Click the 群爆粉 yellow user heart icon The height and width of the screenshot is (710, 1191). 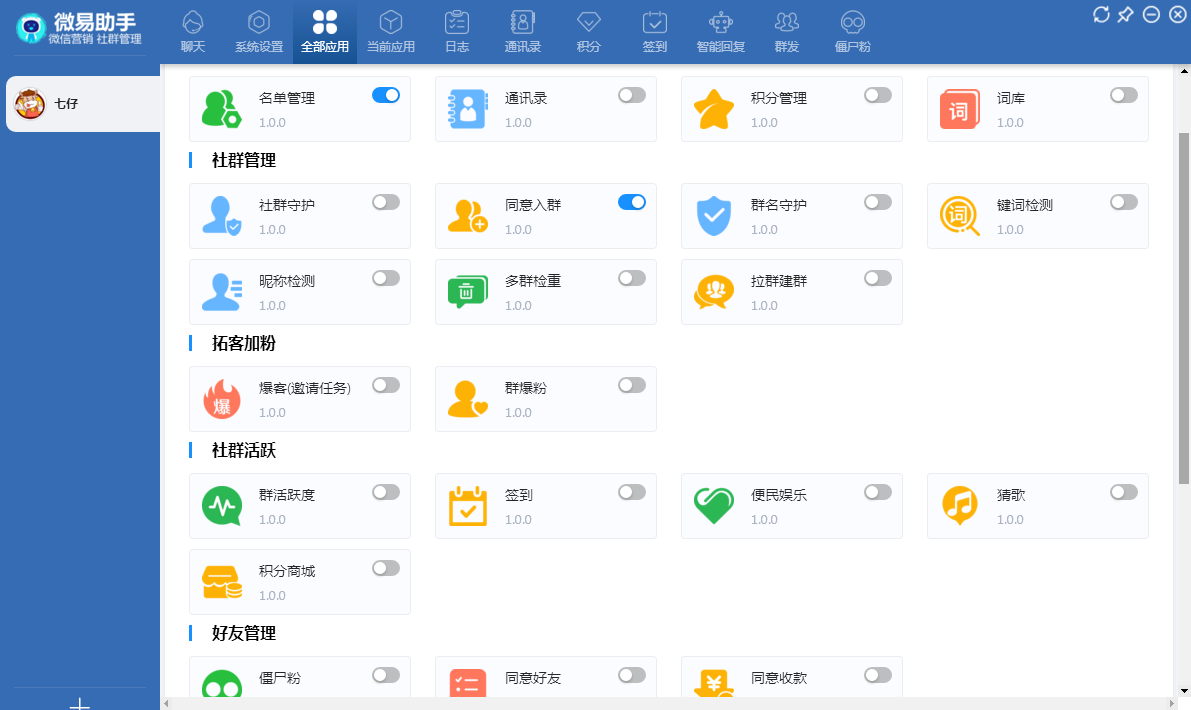467,399
